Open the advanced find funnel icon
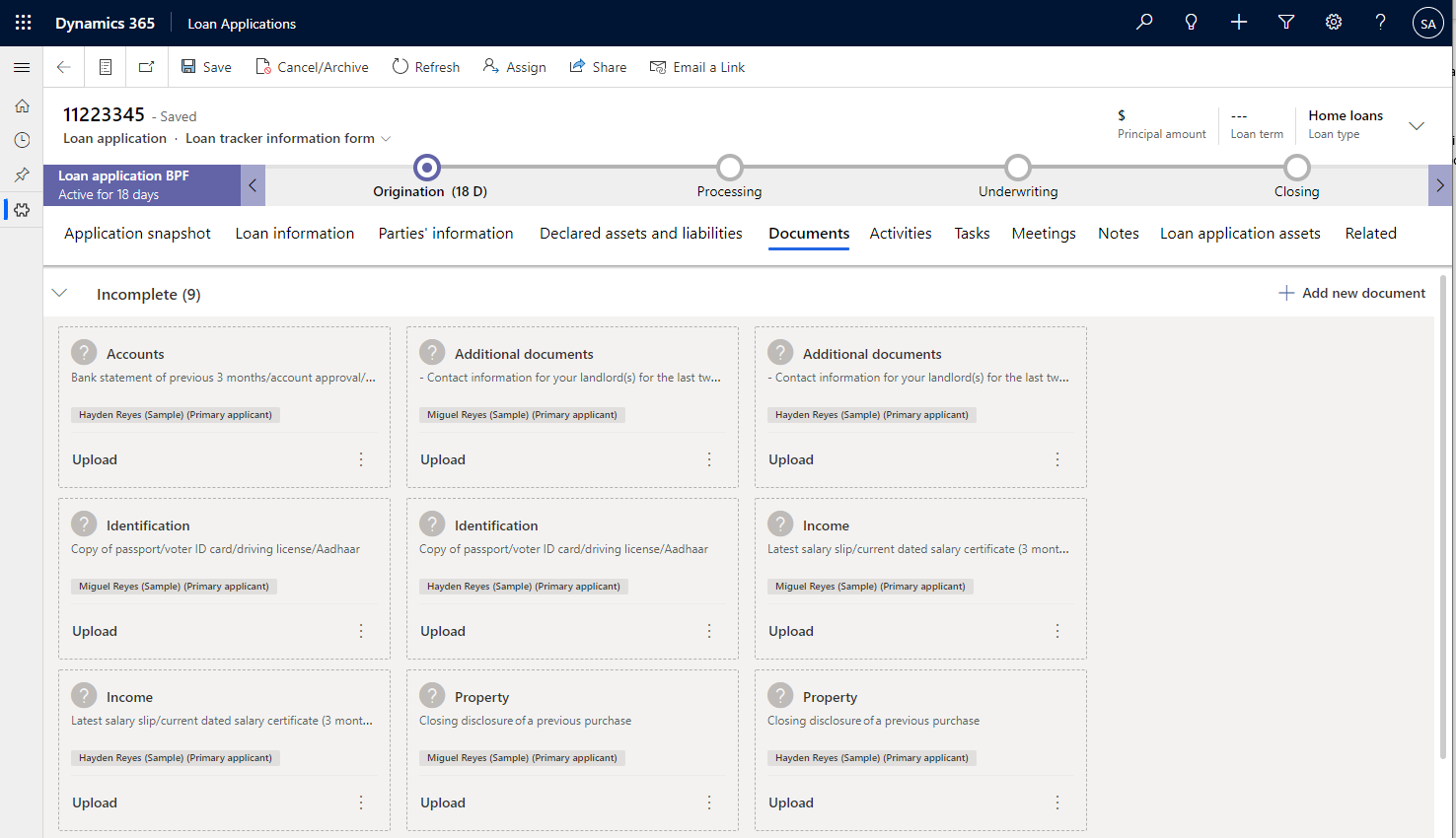Image resolution: width=1456 pixels, height=838 pixels. click(x=1286, y=22)
